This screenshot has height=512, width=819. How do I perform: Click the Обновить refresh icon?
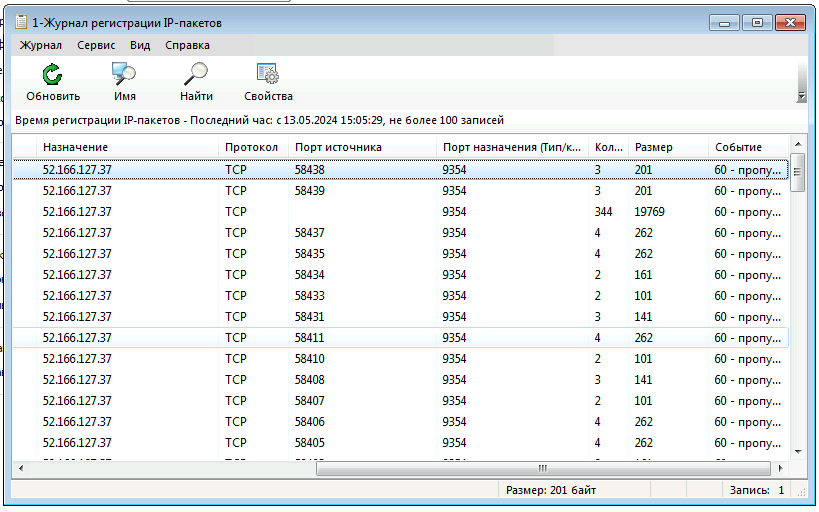pos(52,74)
